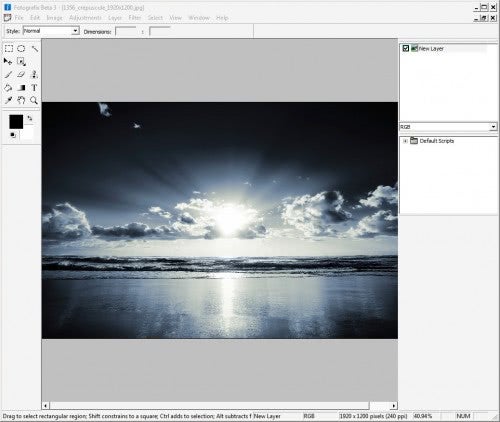Select the Move tool arrow
Viewport: 500px width, 422px height.
click(x=8, y=61)
